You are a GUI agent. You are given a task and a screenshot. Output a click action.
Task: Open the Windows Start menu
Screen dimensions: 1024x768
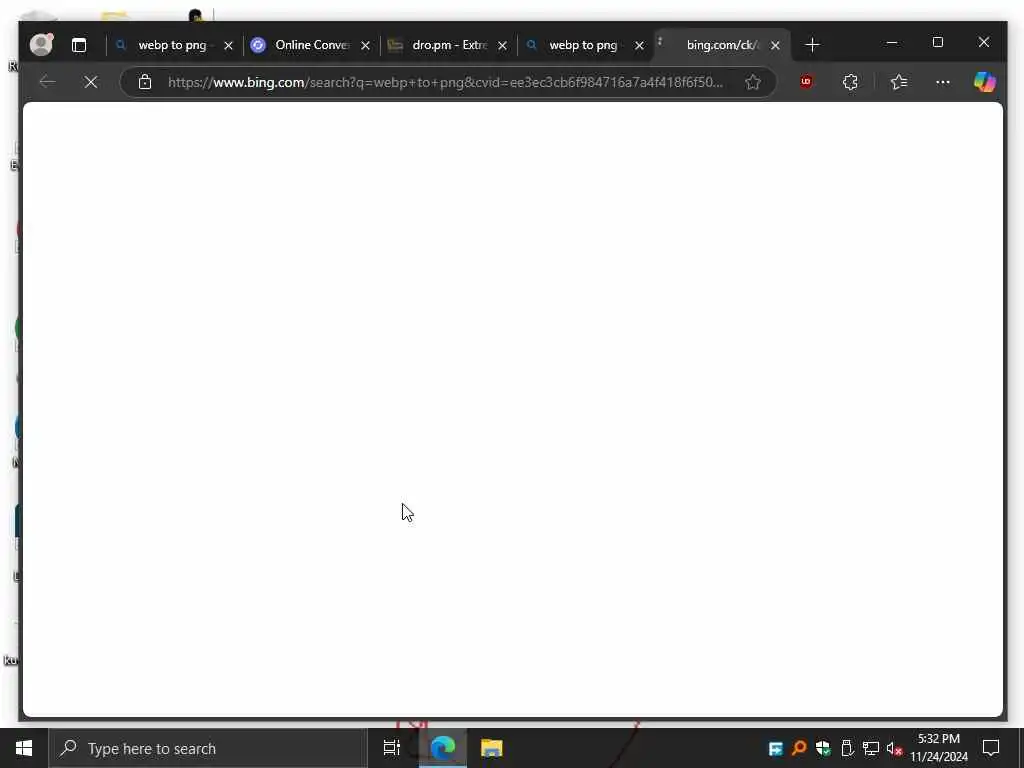pyautogui.click(x=24, y=748)
